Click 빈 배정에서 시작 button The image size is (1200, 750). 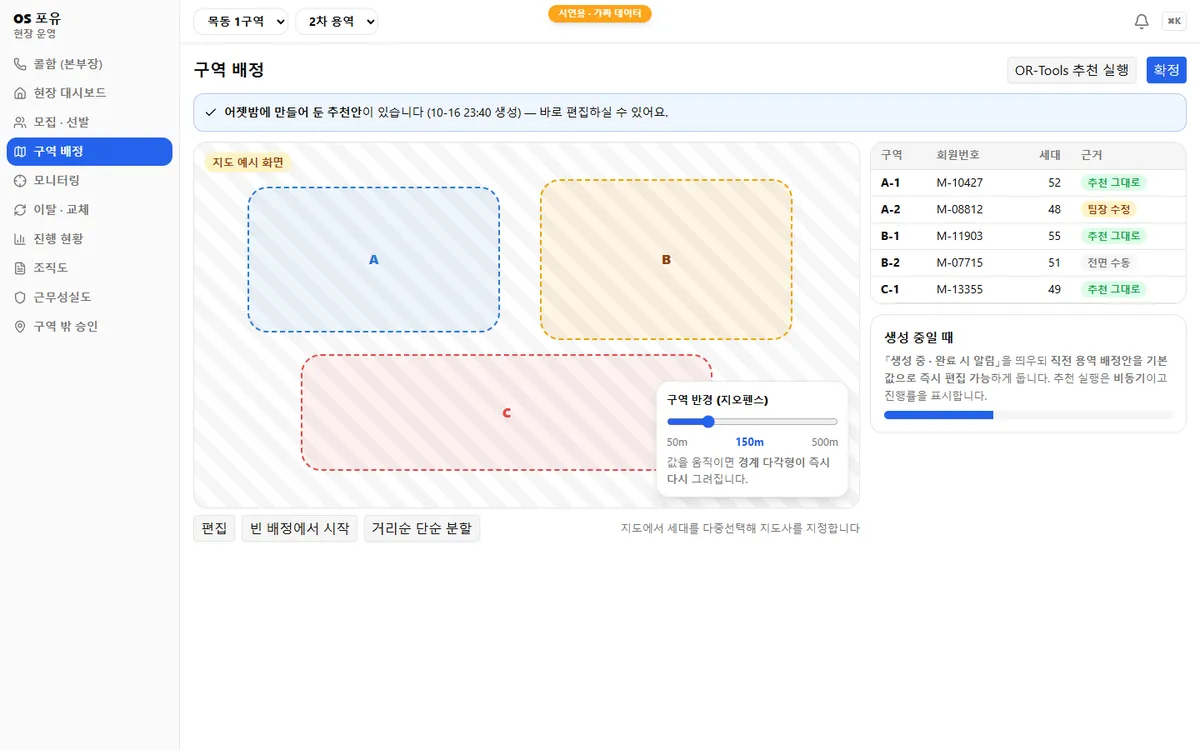pos(300,528)
